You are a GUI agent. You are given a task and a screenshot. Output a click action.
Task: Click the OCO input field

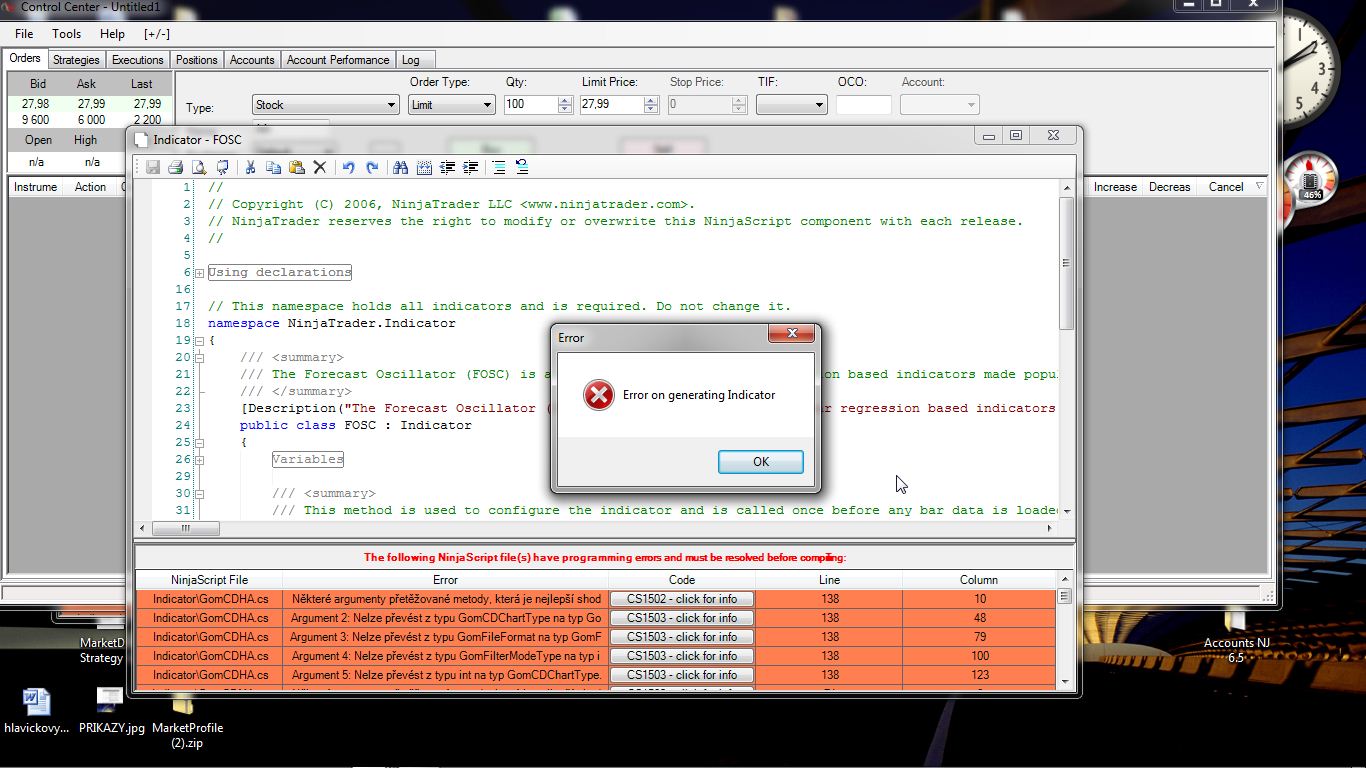[864, 105]
